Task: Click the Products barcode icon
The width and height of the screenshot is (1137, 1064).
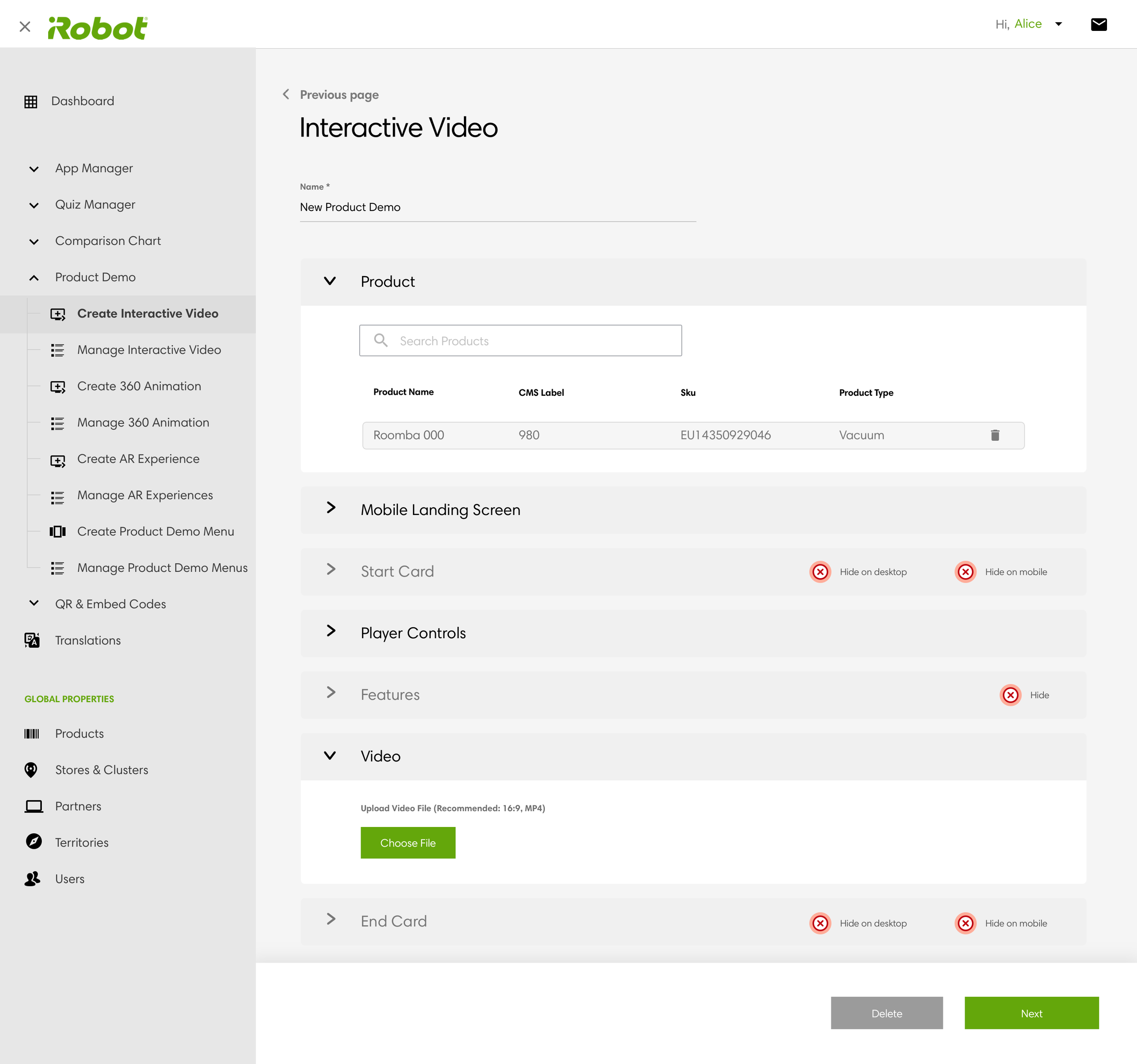Action: click(32, 733)
